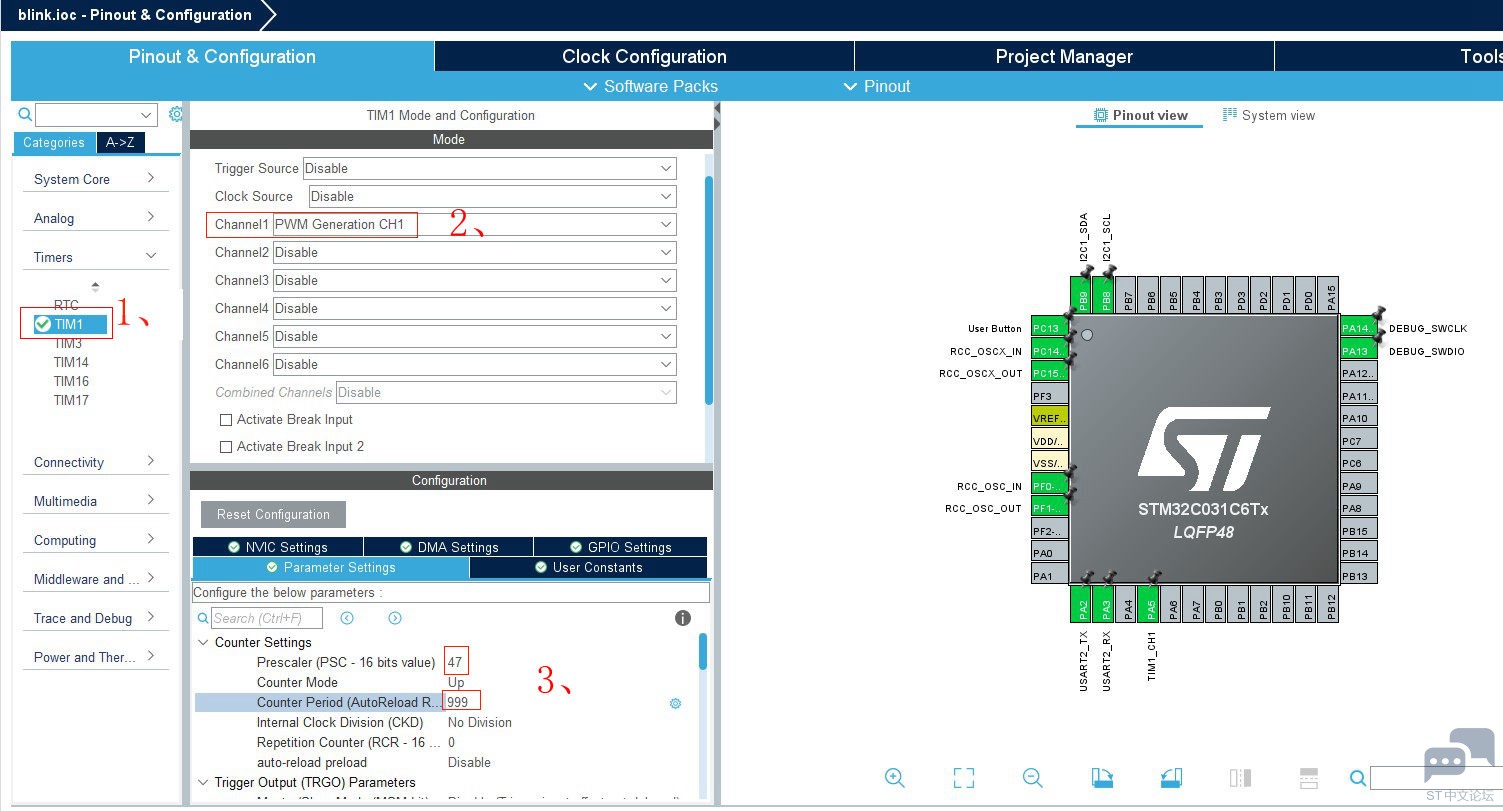The height and width of the screenshot is (811, 1503).
Task: Go to next parameter search result
Action: point(395,618)
